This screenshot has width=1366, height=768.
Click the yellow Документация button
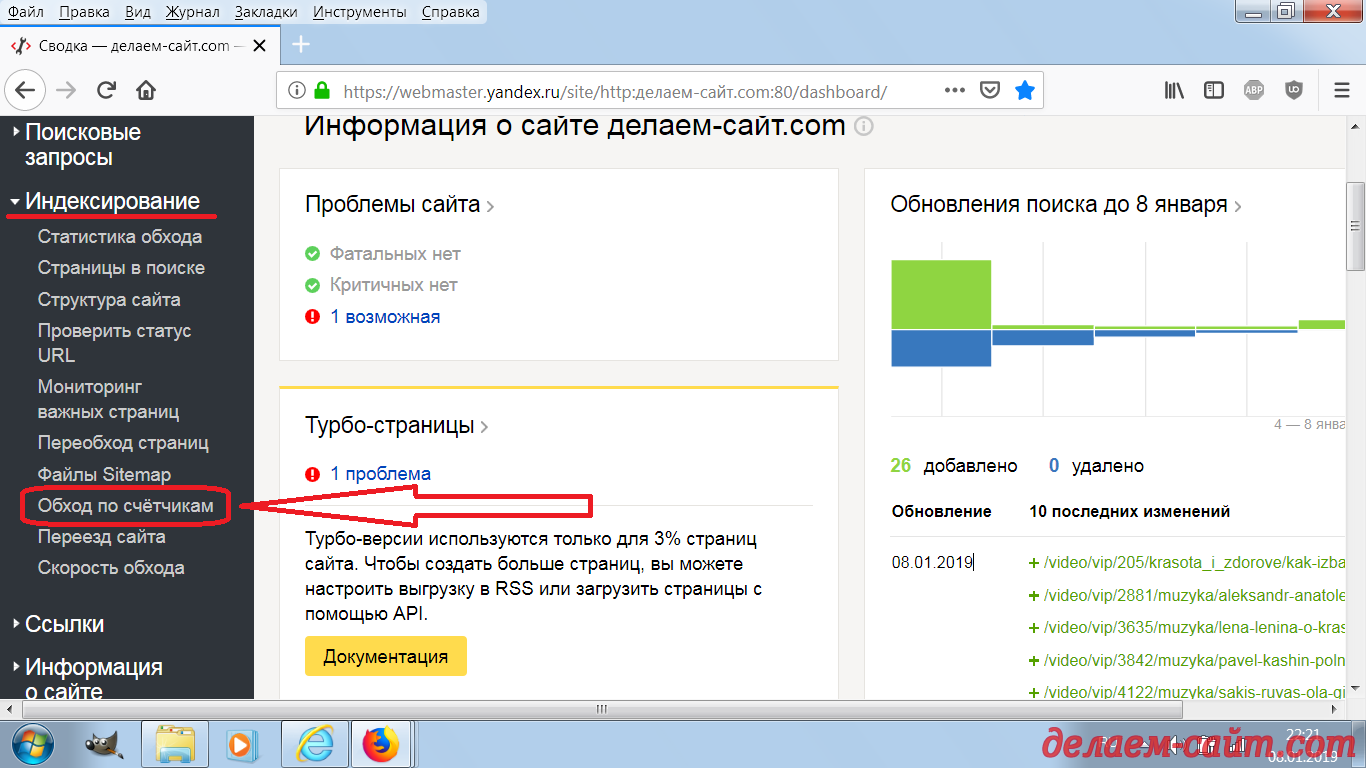coord(385,657)
